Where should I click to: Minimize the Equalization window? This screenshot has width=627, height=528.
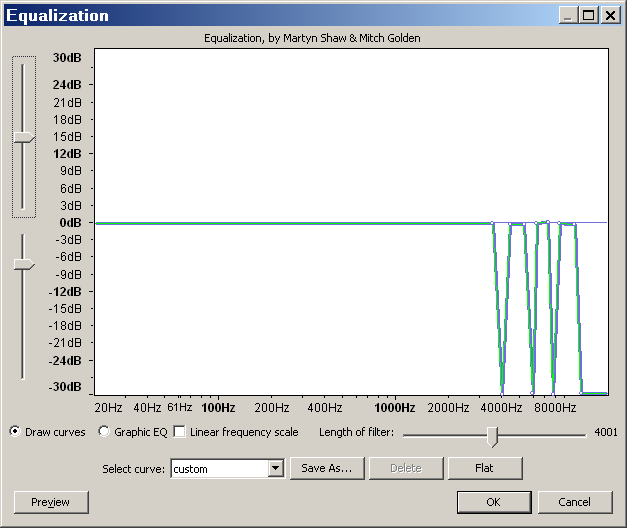click(568, 16)
